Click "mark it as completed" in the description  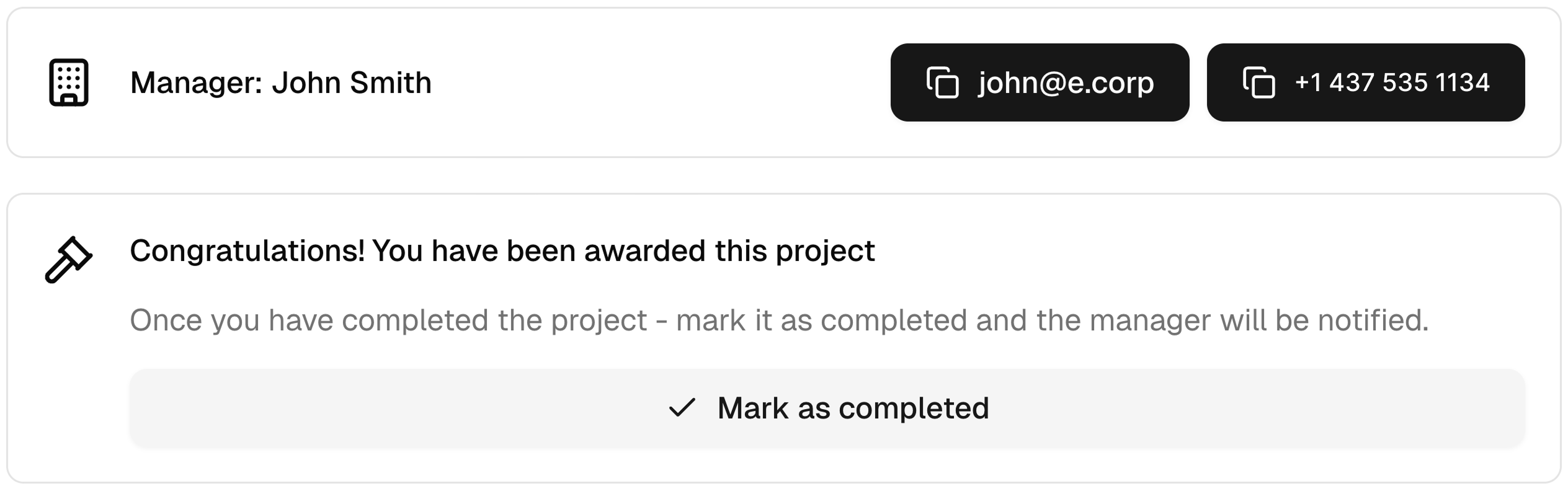[821, 321]
